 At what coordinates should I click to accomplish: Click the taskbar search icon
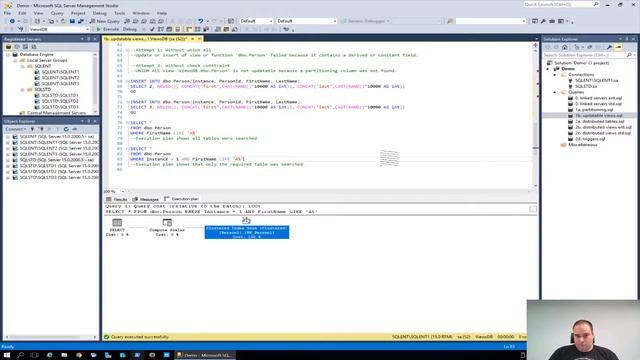(20, 355)
